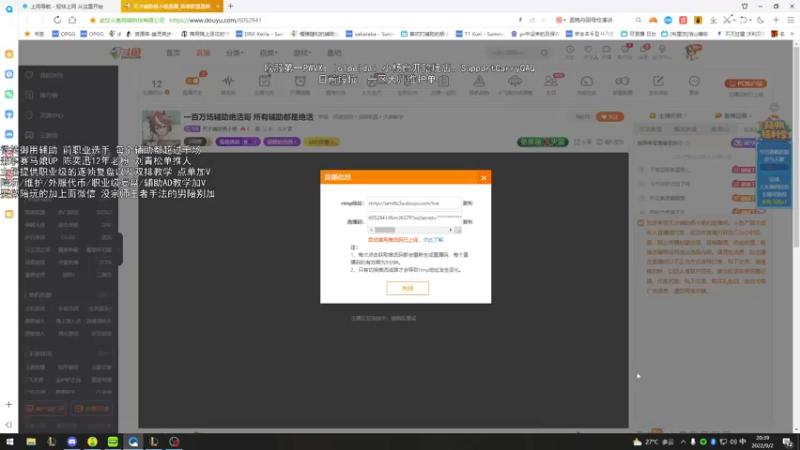Click the 关闭 button in dialog
This screenshot has height=450, width=800.
point(408,288)
